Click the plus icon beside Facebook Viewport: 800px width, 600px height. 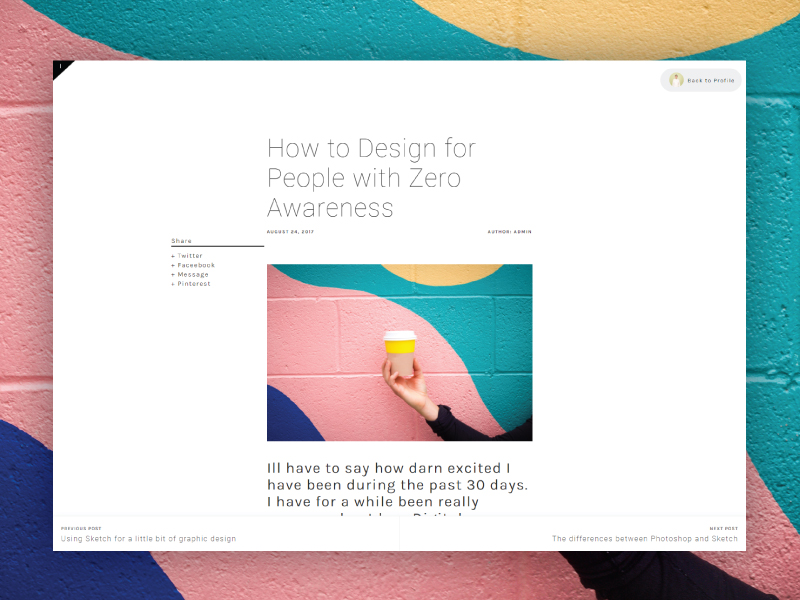[x=173, y=265]
